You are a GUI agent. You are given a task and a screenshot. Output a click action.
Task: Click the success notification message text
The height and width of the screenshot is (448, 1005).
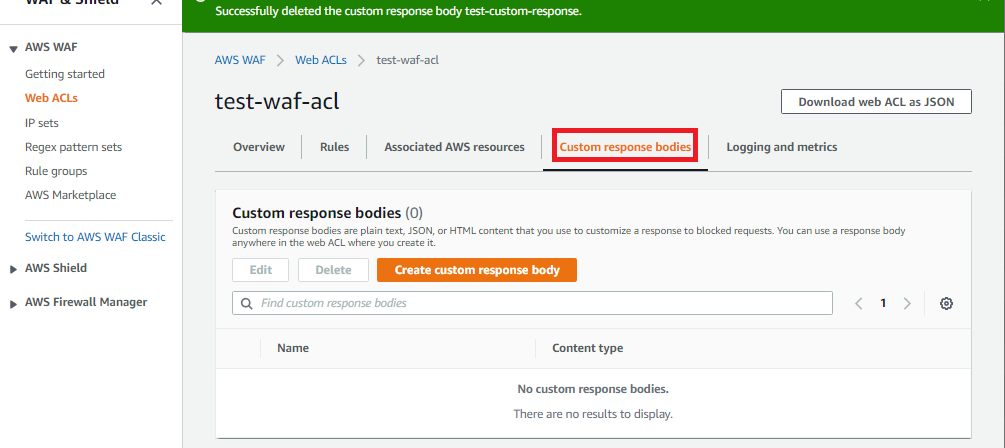(398, 12)
